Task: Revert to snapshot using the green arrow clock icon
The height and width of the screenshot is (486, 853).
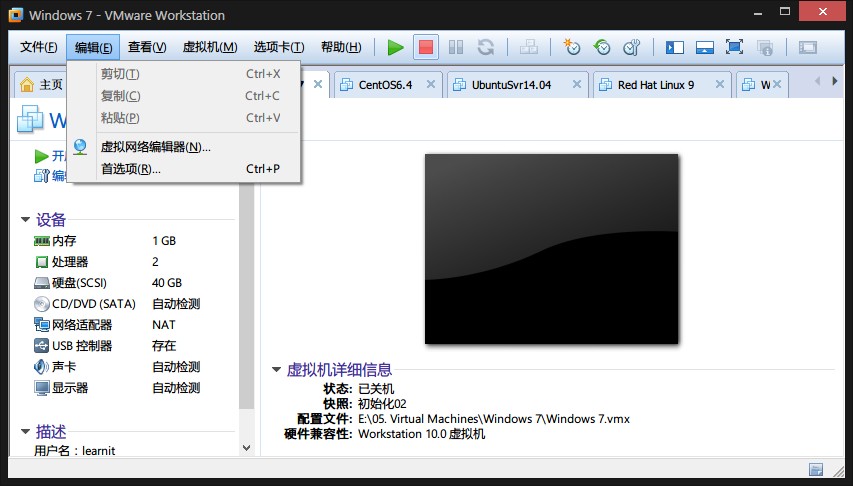Action: click(602, 47)
